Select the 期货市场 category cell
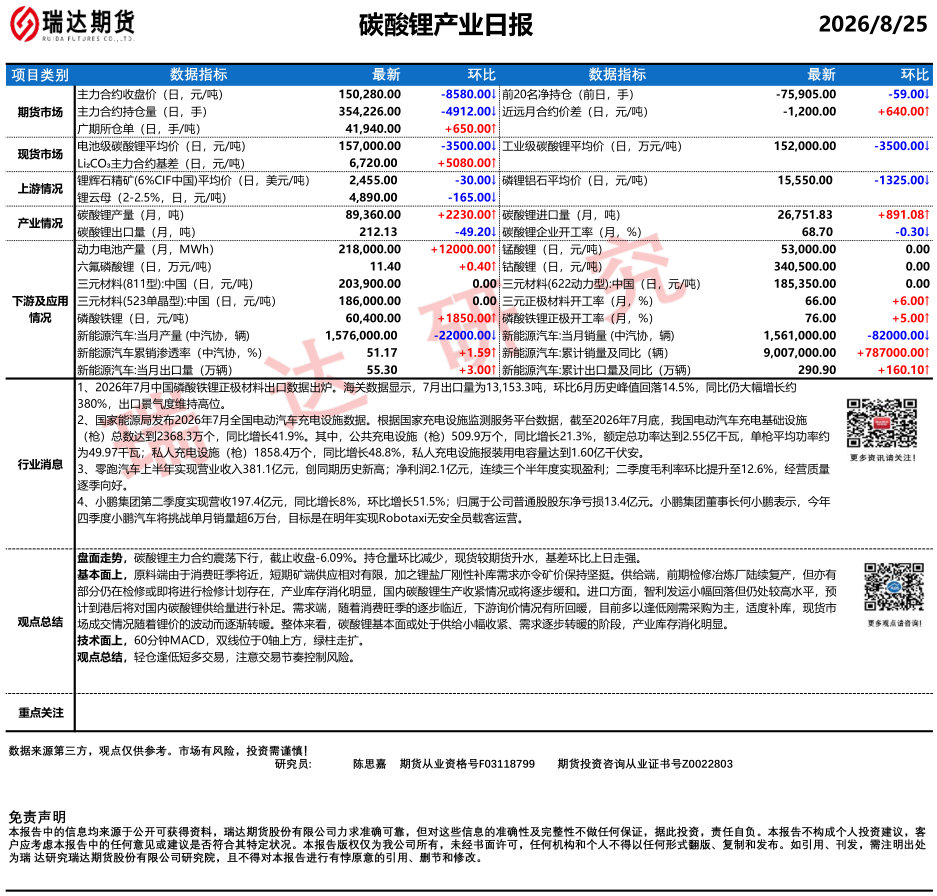Image resolution: width=937 pixels, height=896 pixels. coord(40,112)
